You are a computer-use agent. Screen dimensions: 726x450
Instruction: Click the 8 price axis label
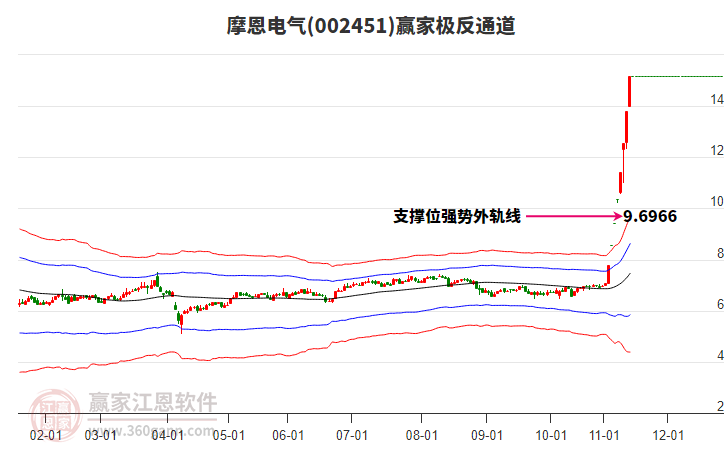click(x=720, y=253)
